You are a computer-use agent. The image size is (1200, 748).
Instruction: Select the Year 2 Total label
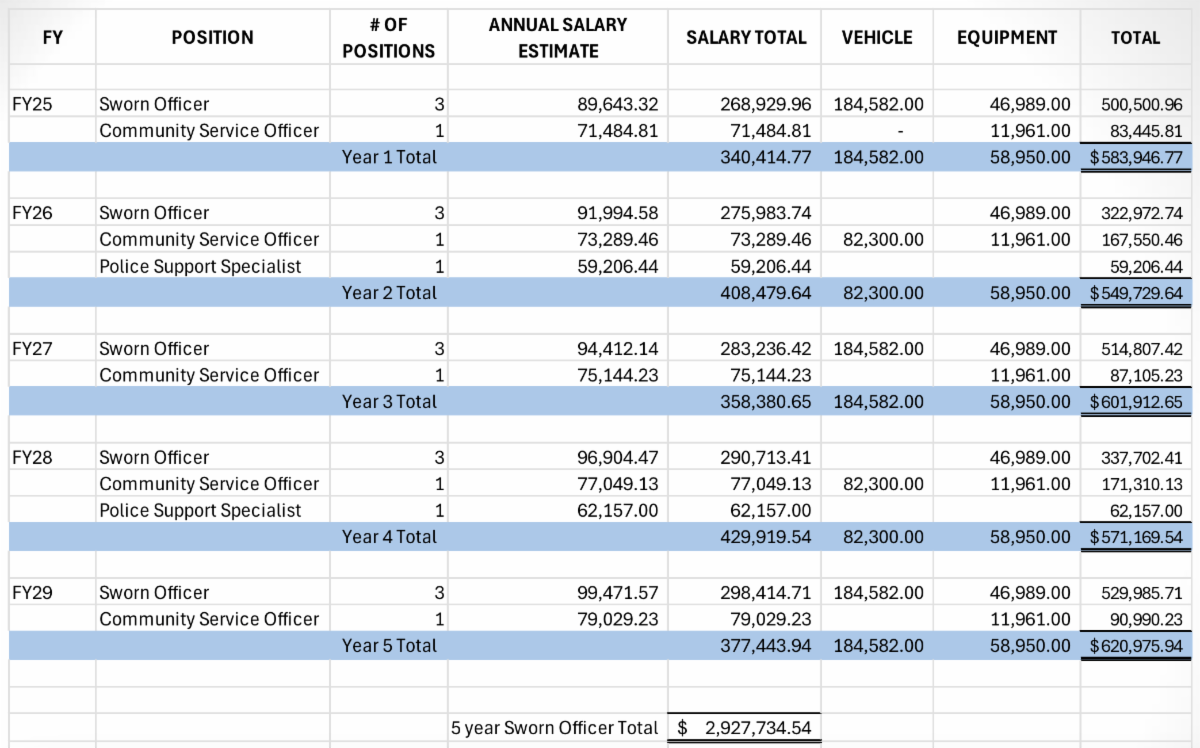tap(389, 293)
